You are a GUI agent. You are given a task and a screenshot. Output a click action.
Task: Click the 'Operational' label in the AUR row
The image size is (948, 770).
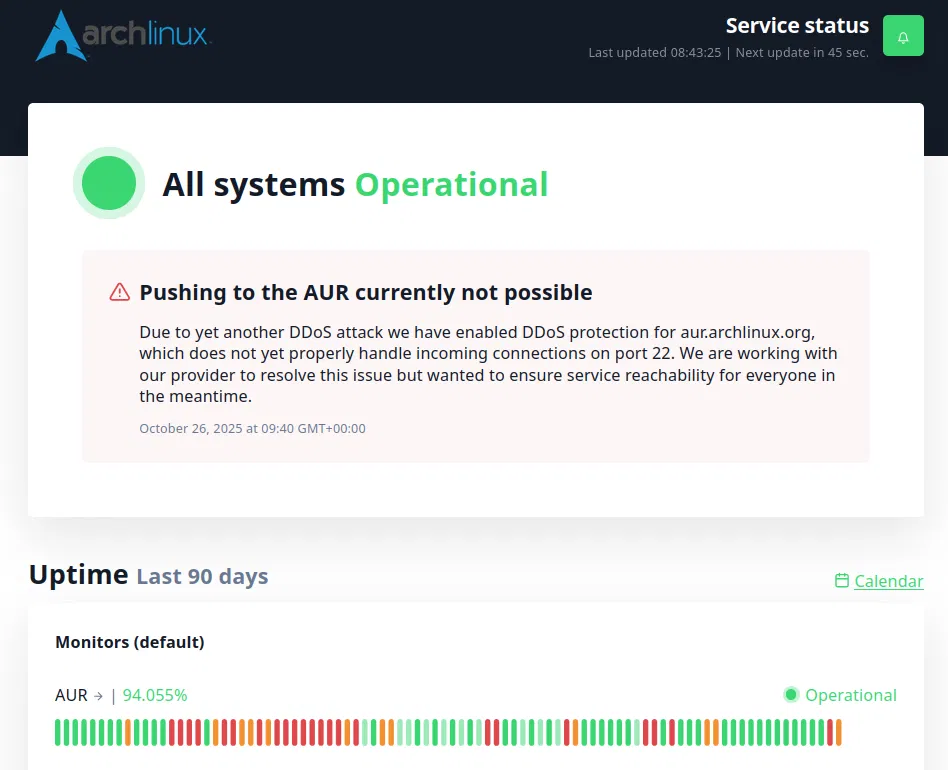pos(851,695)
